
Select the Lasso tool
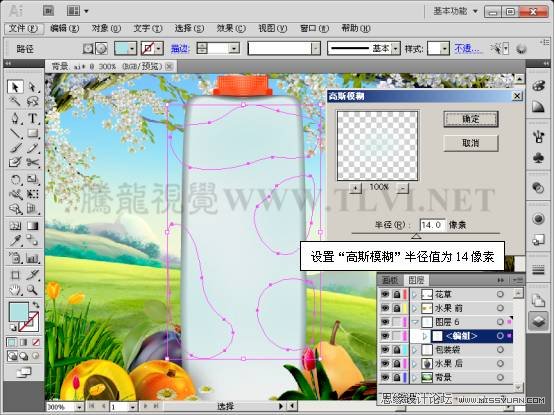32,102
